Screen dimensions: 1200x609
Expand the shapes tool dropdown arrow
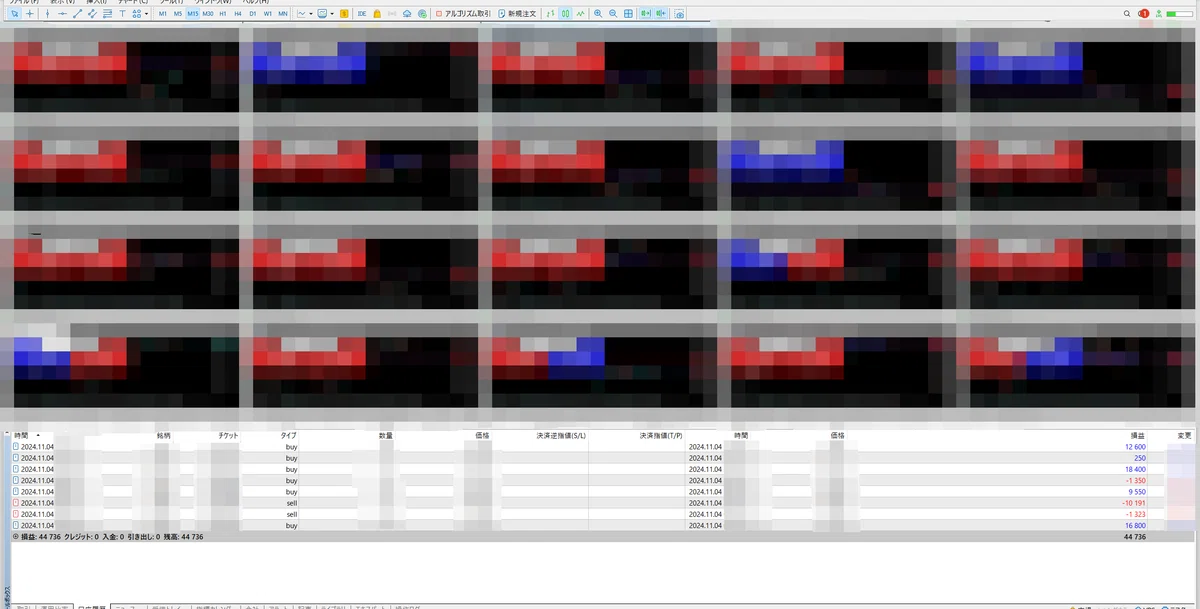tap(146, 14)
